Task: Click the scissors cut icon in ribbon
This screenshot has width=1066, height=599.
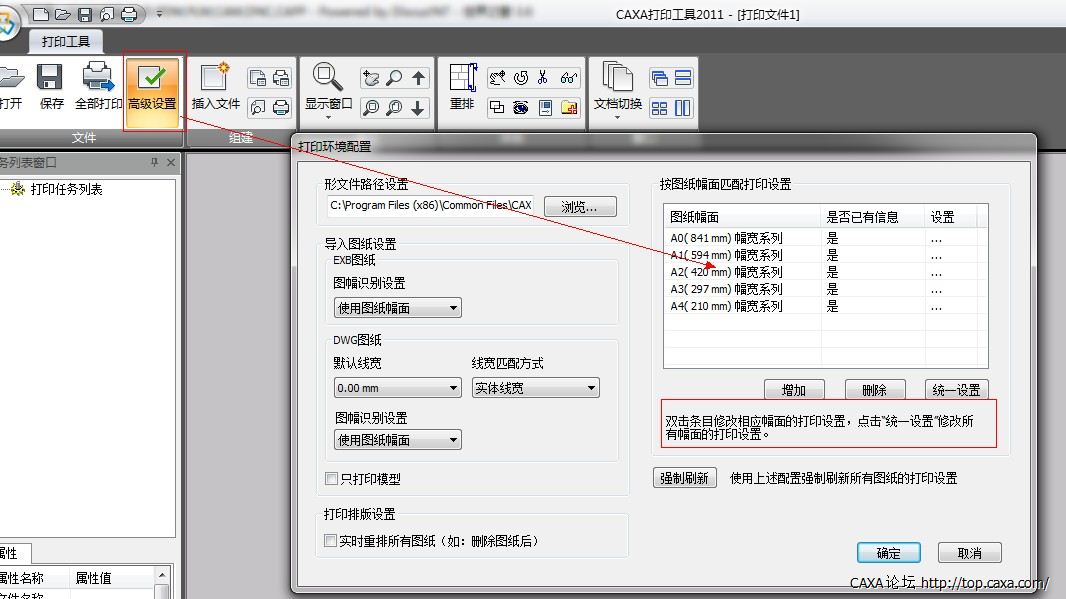Action: 543,78
